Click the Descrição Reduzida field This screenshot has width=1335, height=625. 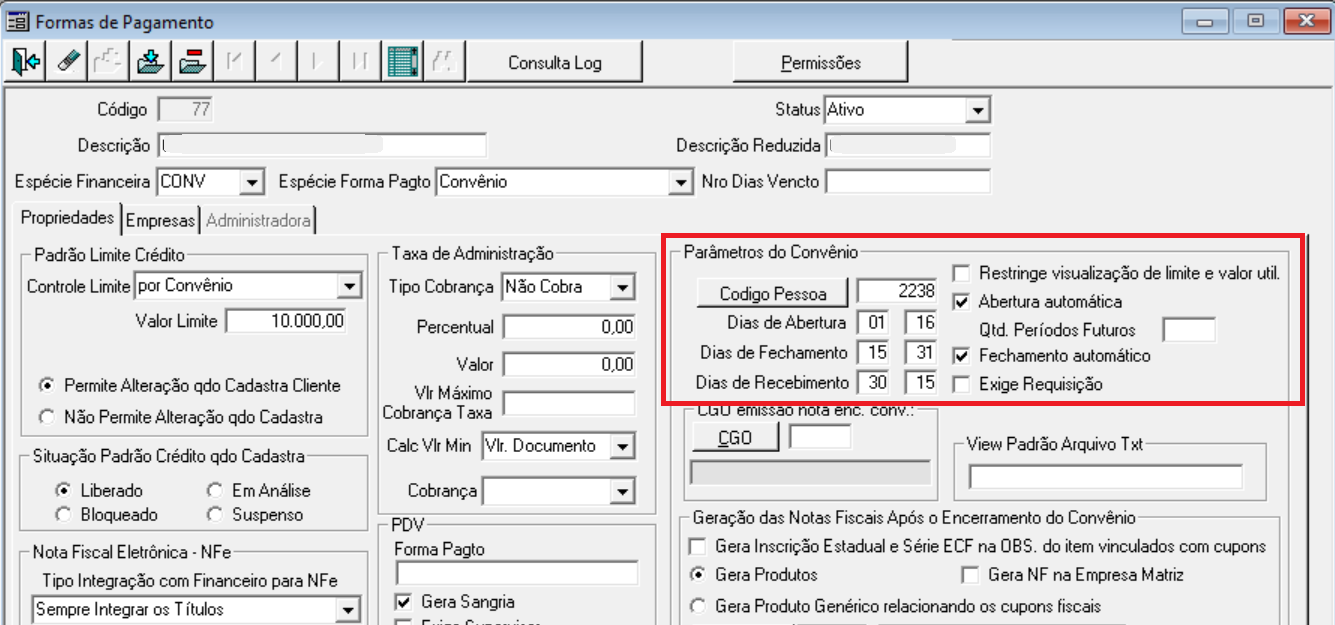907,146
